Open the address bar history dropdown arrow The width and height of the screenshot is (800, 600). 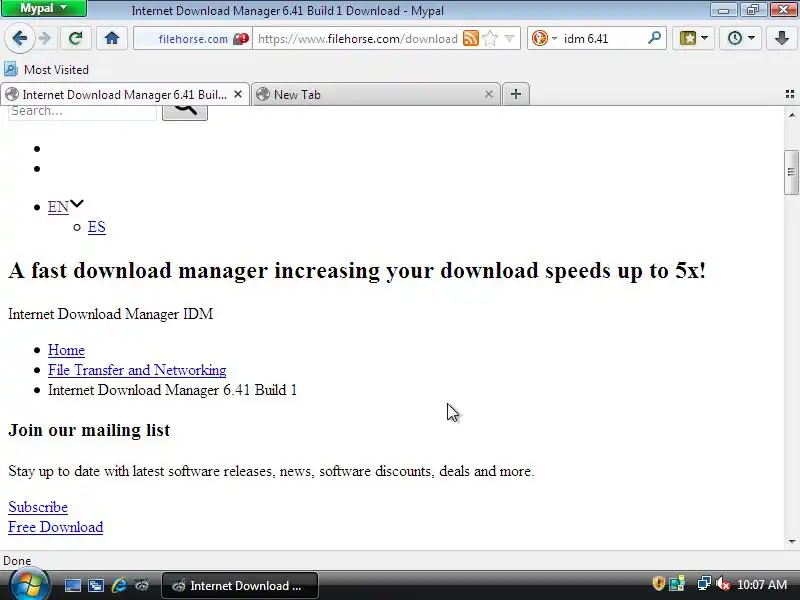coord(509,38)
